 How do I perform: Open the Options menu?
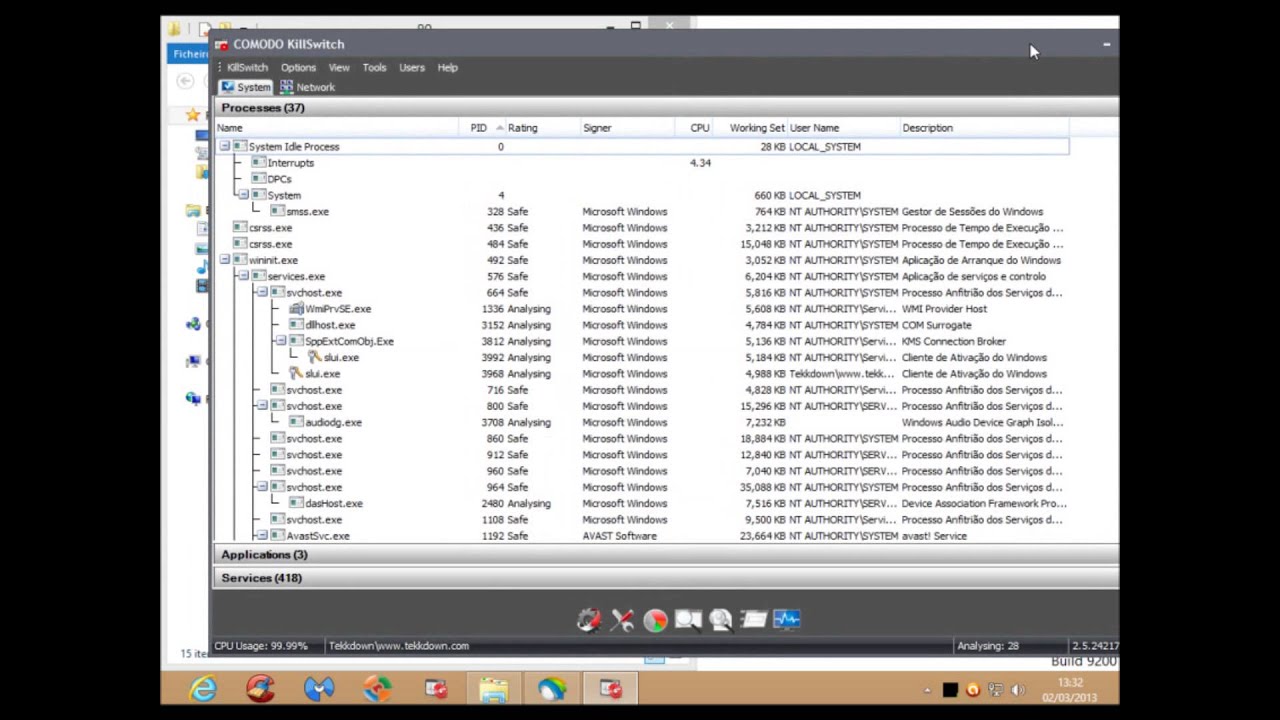coord(298,67)
